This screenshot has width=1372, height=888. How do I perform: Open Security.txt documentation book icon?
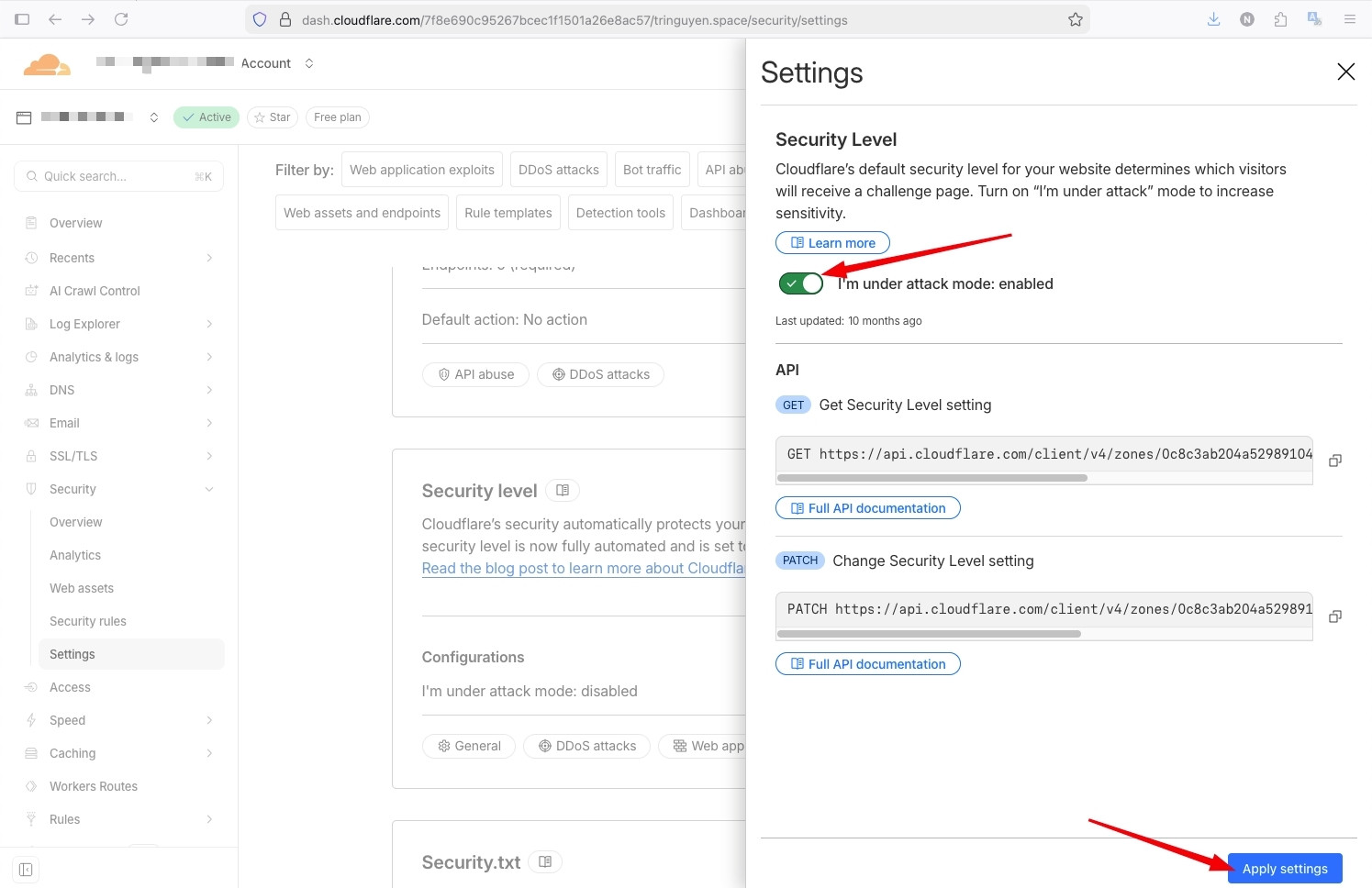click(x=545, y=862)
